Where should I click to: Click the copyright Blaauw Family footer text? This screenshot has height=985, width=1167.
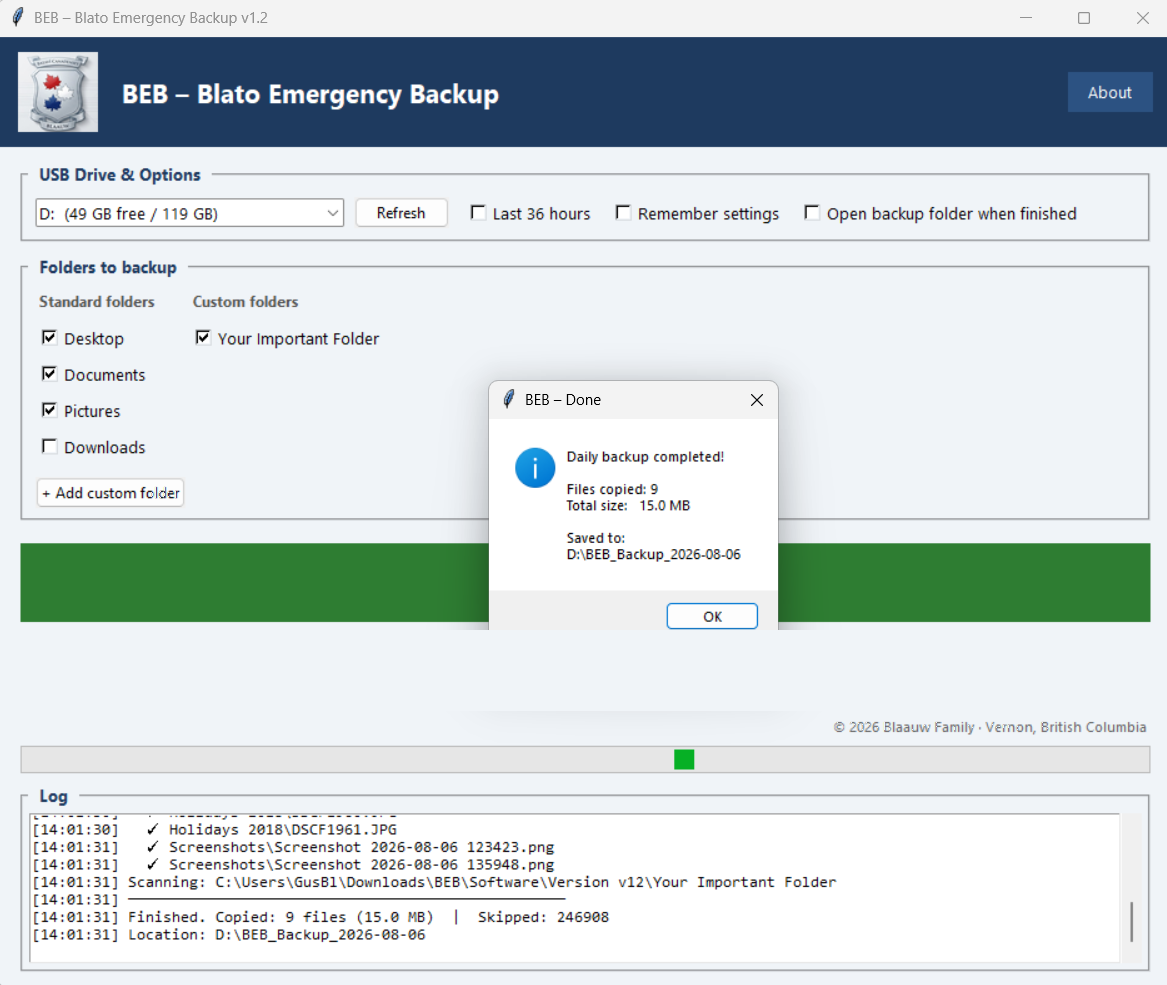[989, 727]
